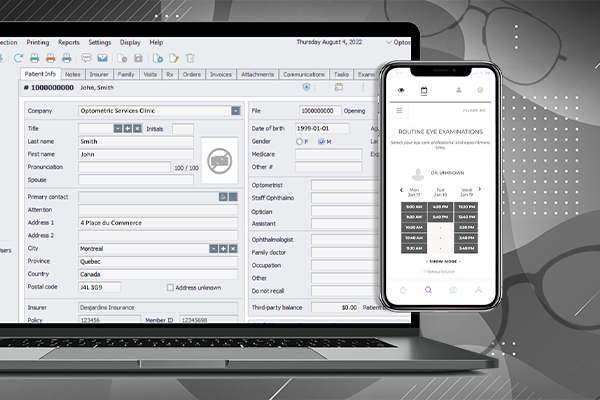
Task: Switch to the Tasks tab
Action: point(341,74)
